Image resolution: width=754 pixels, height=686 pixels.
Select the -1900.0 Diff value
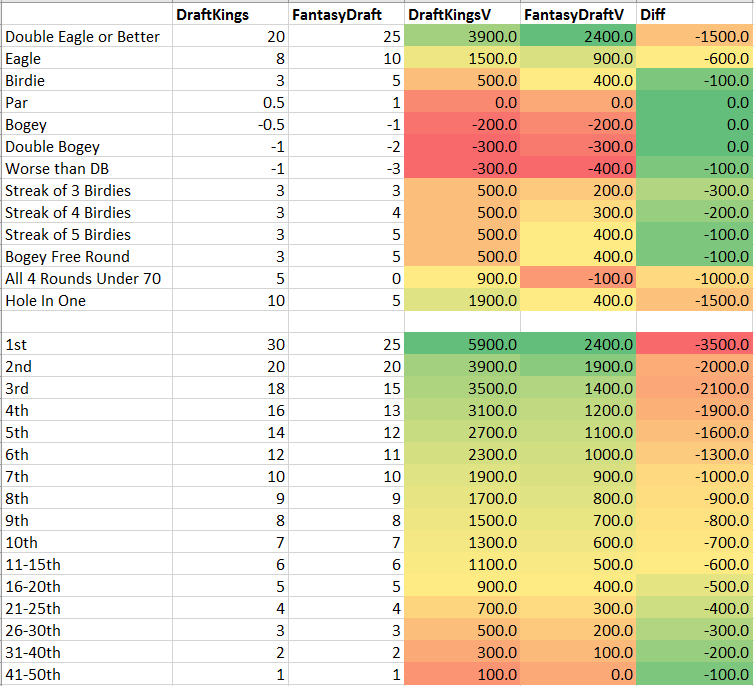[694, 411]
